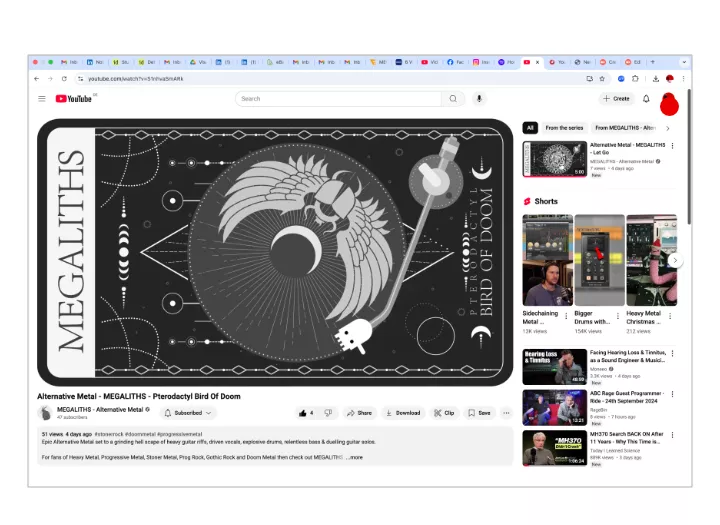The image size is (720, 525).
Task: Download the video
Action: (403, 413)
